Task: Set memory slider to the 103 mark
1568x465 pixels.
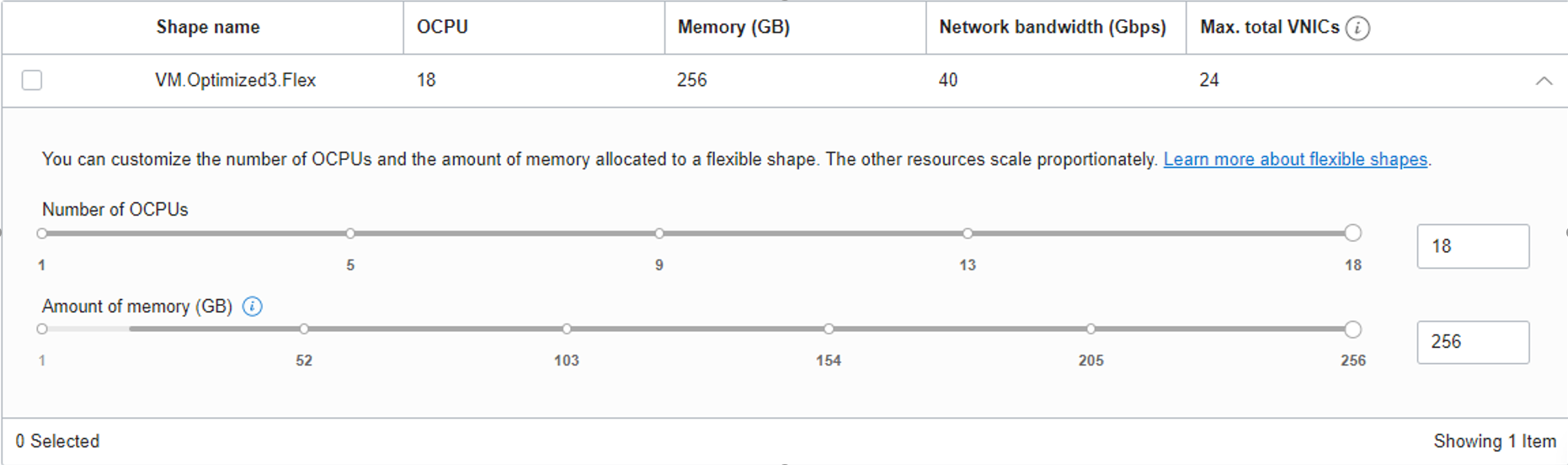Action: (x=567, y=329)
